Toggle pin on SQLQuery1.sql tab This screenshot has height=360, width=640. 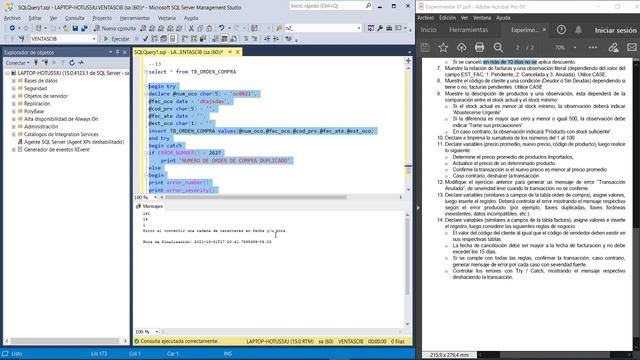[230, 52]
